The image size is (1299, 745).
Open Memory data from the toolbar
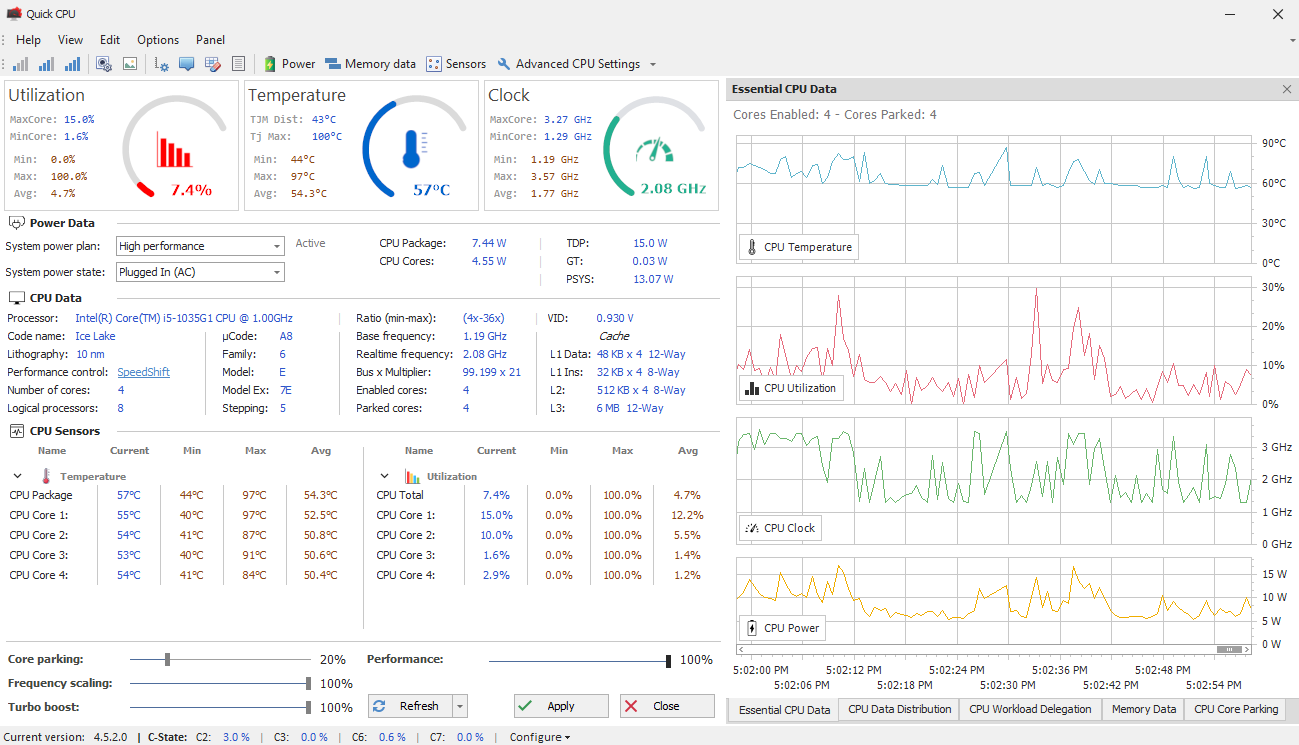coord(370,64)
